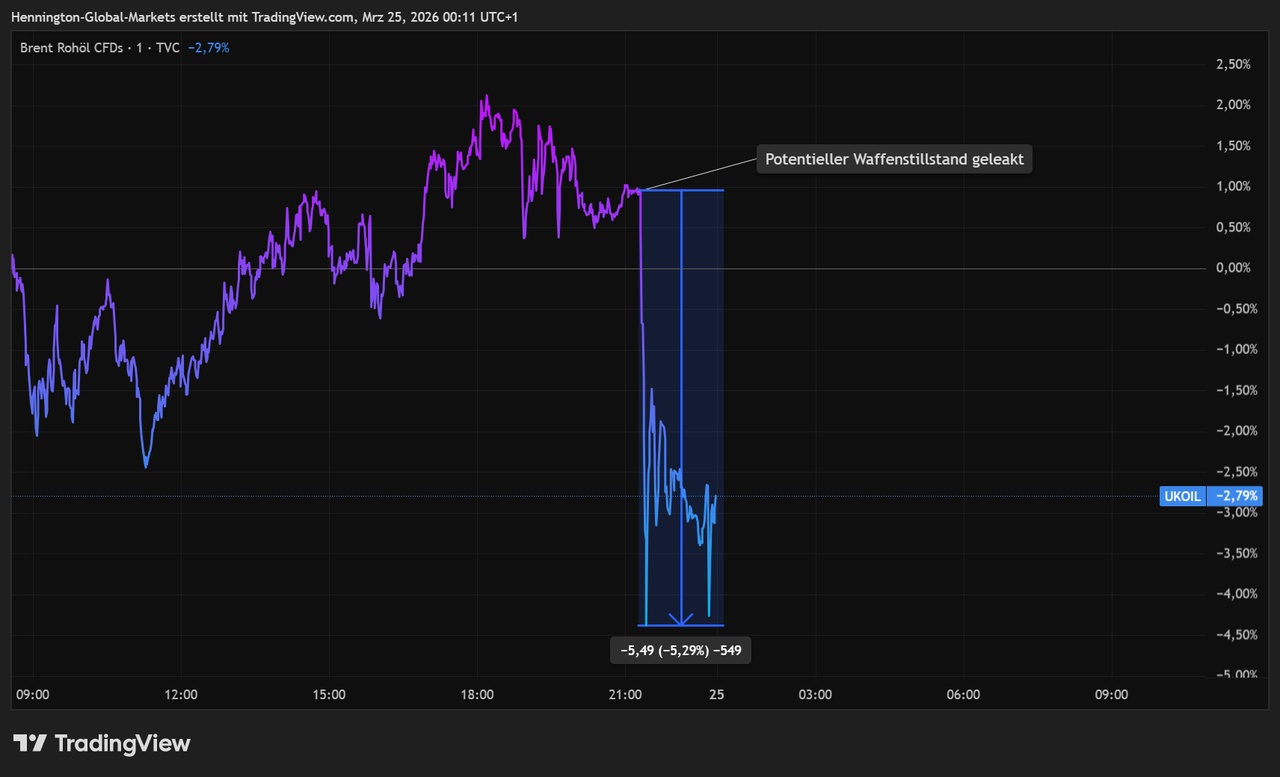Image resolution: width=1280 pixels, height=777 pixels.
Task: Click the 2,50% price axis label
Action: coord(1233,64)
